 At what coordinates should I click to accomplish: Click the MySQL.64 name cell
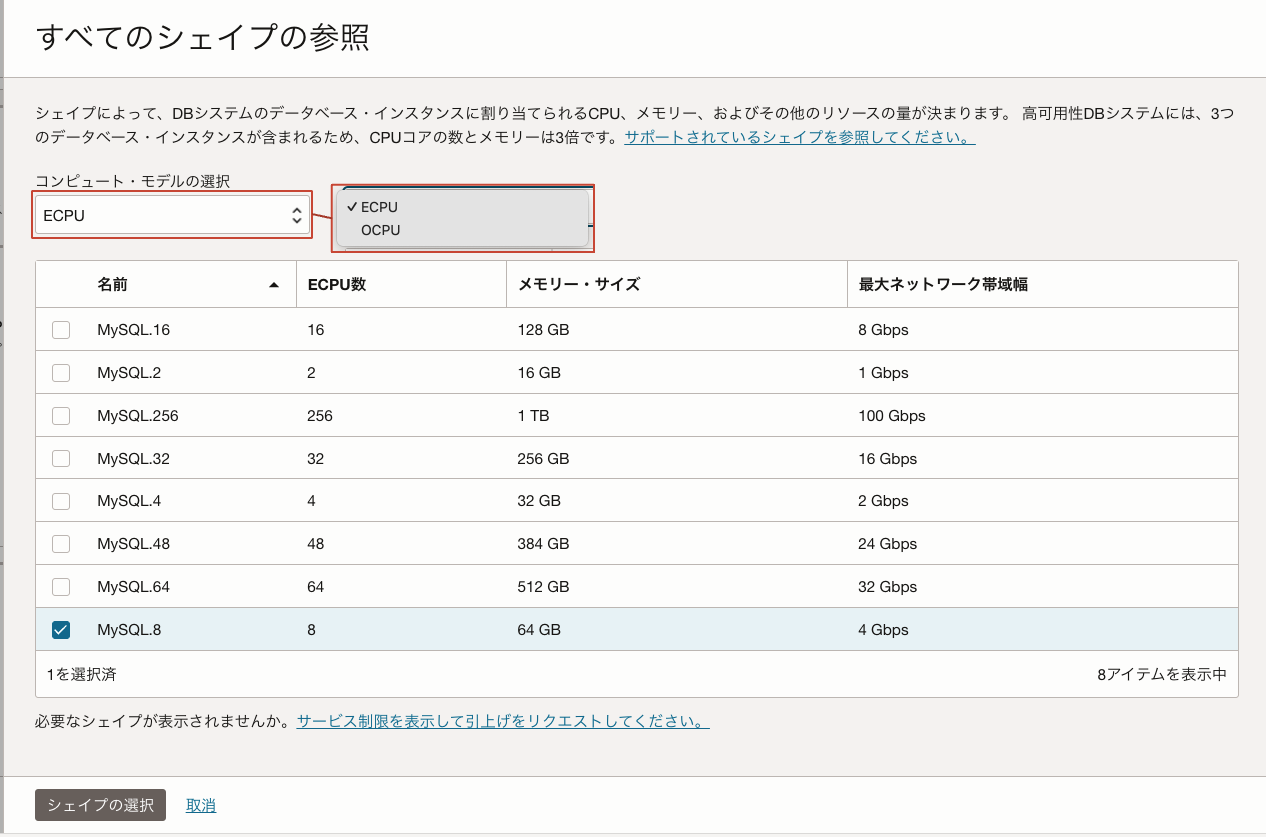(133, 586)
